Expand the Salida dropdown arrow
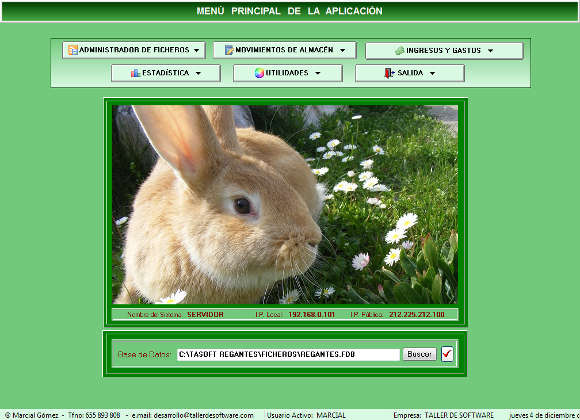This screenshot has width=580, height=420. (x=432, y=73)
